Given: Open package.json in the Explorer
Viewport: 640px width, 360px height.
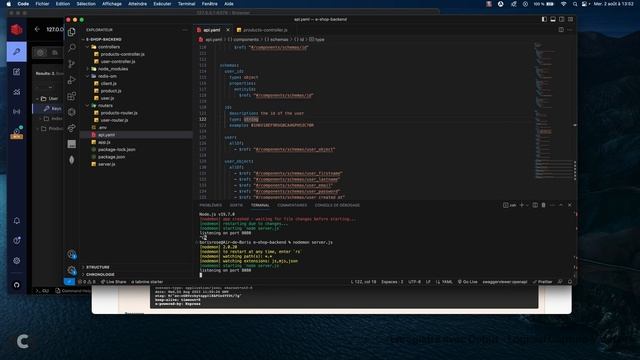Looking at the screenshot, I should [x=111, y=157].
